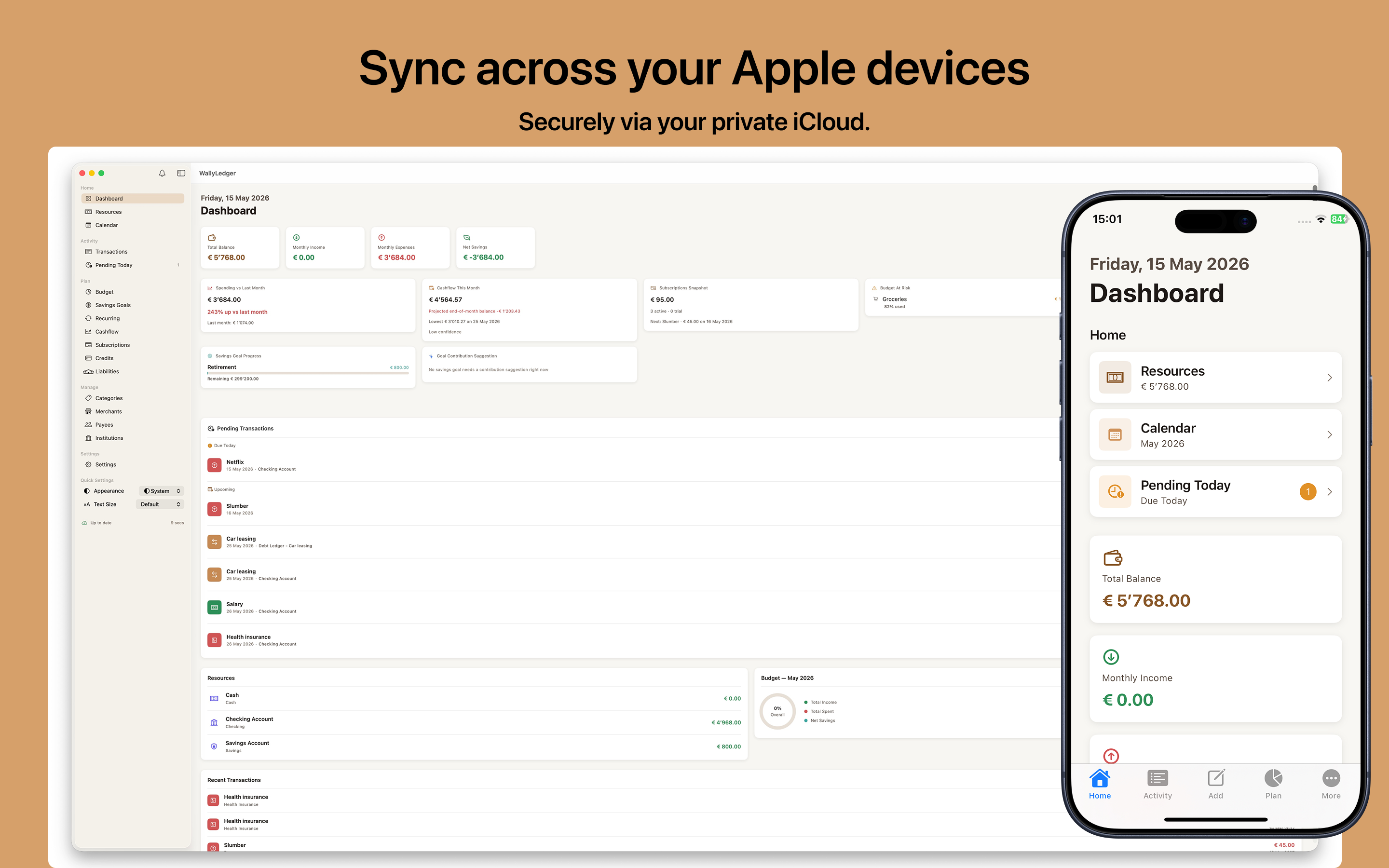Tap Plan tab on iPhone
This screenshot has width=1389, height=868.
[1273, 785]
